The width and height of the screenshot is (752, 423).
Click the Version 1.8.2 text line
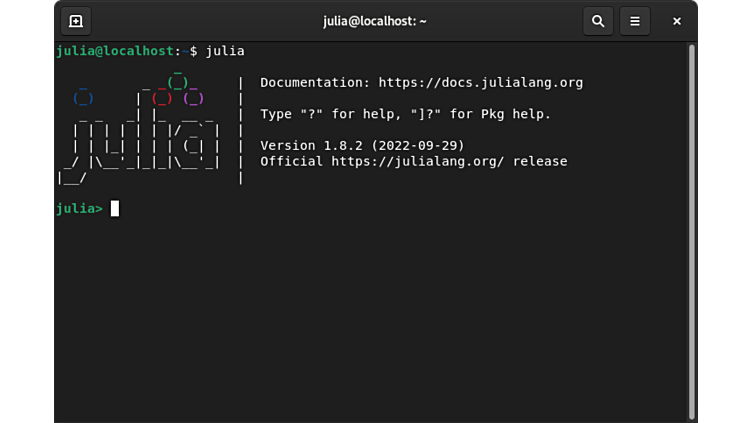(362, 146)
